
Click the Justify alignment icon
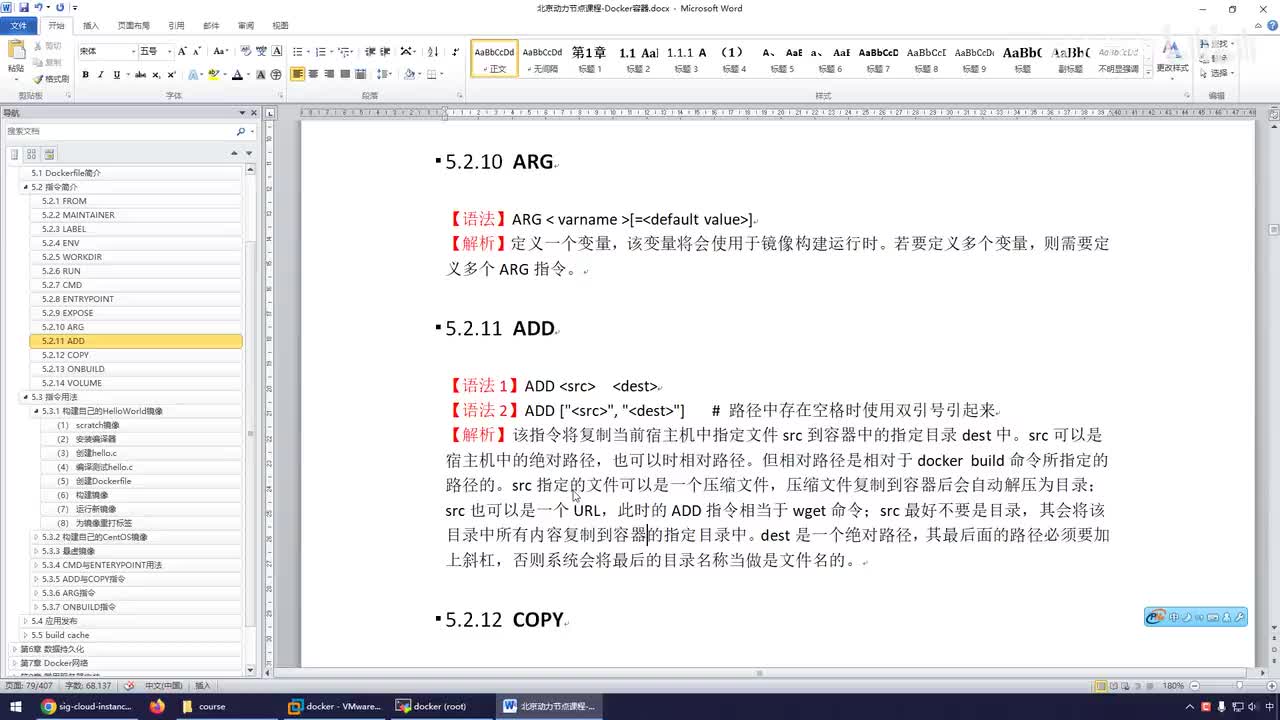tap(346, 75)
